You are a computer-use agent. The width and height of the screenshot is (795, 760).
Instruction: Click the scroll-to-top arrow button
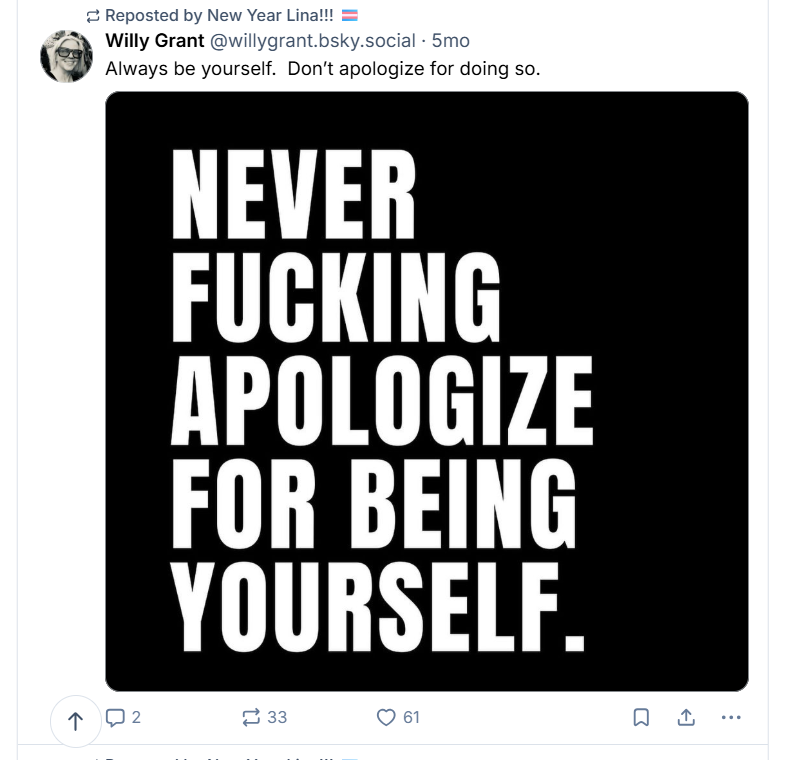(x=76, y=720)
